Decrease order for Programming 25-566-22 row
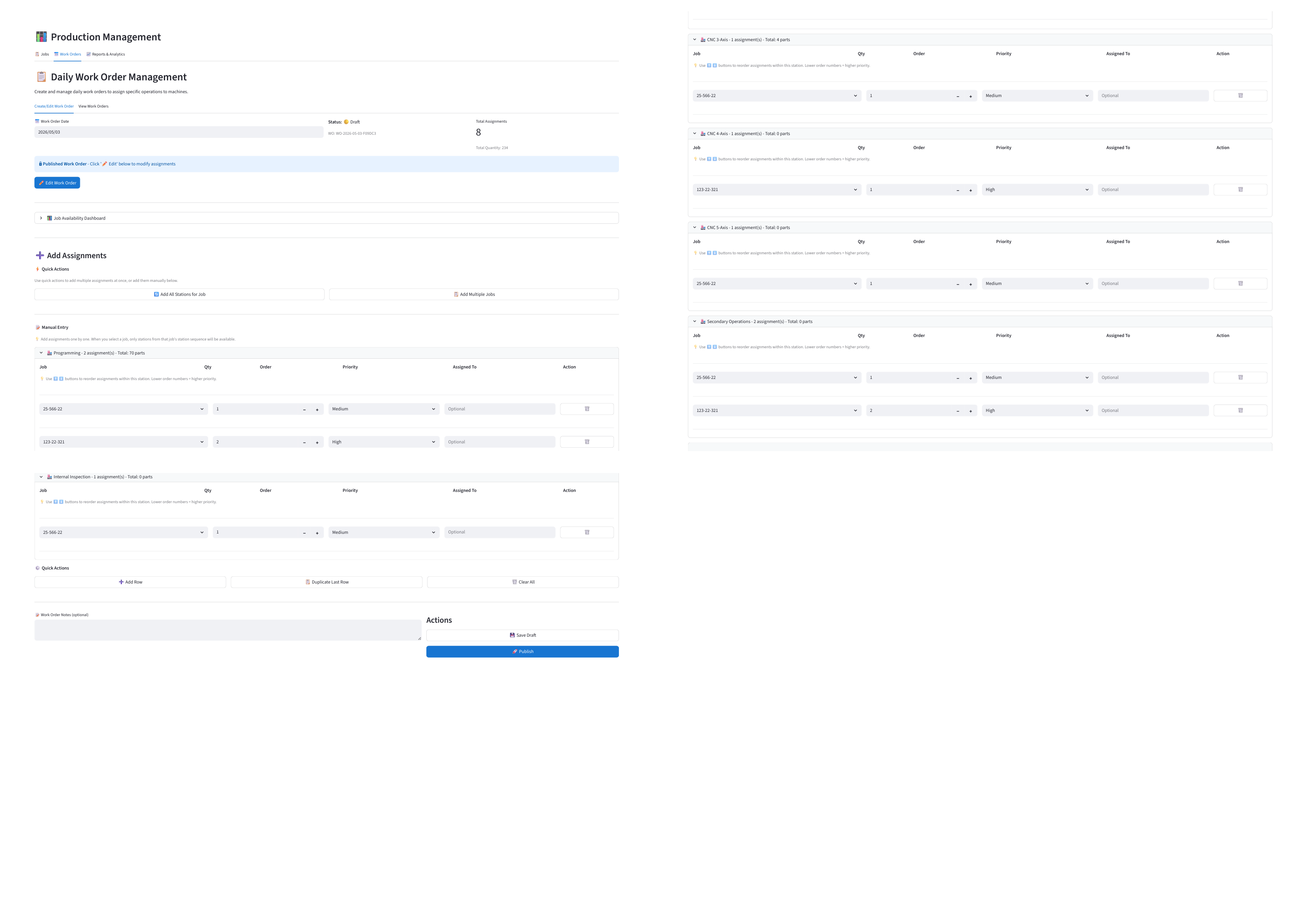The width and height of the screenshot is (1307, 924). tap(304, 409)
